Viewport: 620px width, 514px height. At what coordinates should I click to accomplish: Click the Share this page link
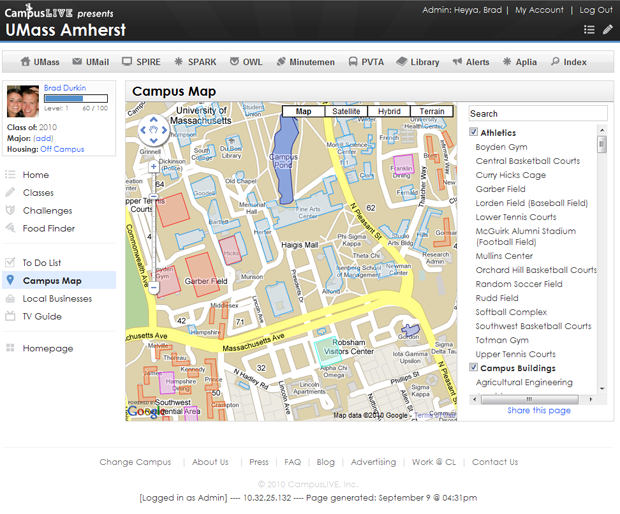pos(539,411)
